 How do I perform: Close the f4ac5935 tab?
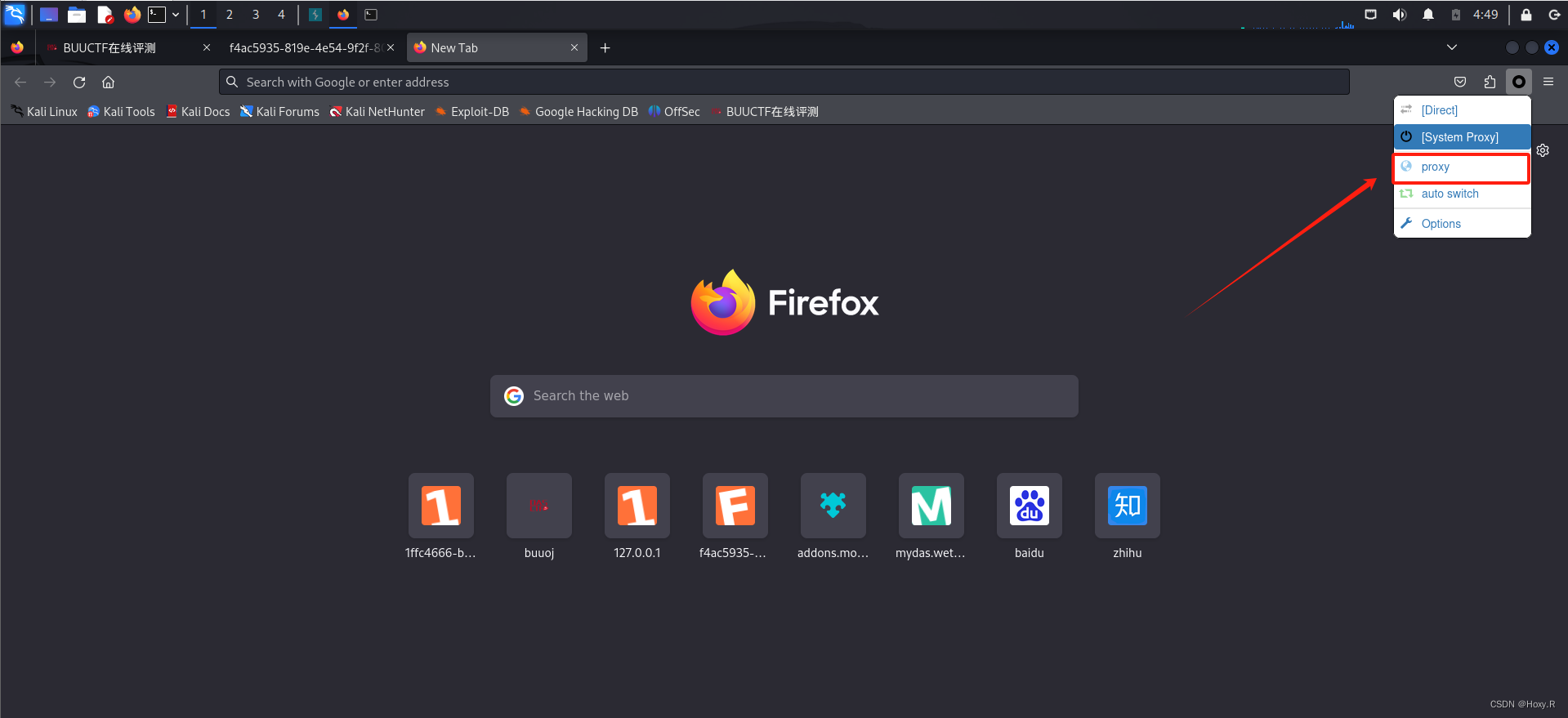click(x=391, y=48)
